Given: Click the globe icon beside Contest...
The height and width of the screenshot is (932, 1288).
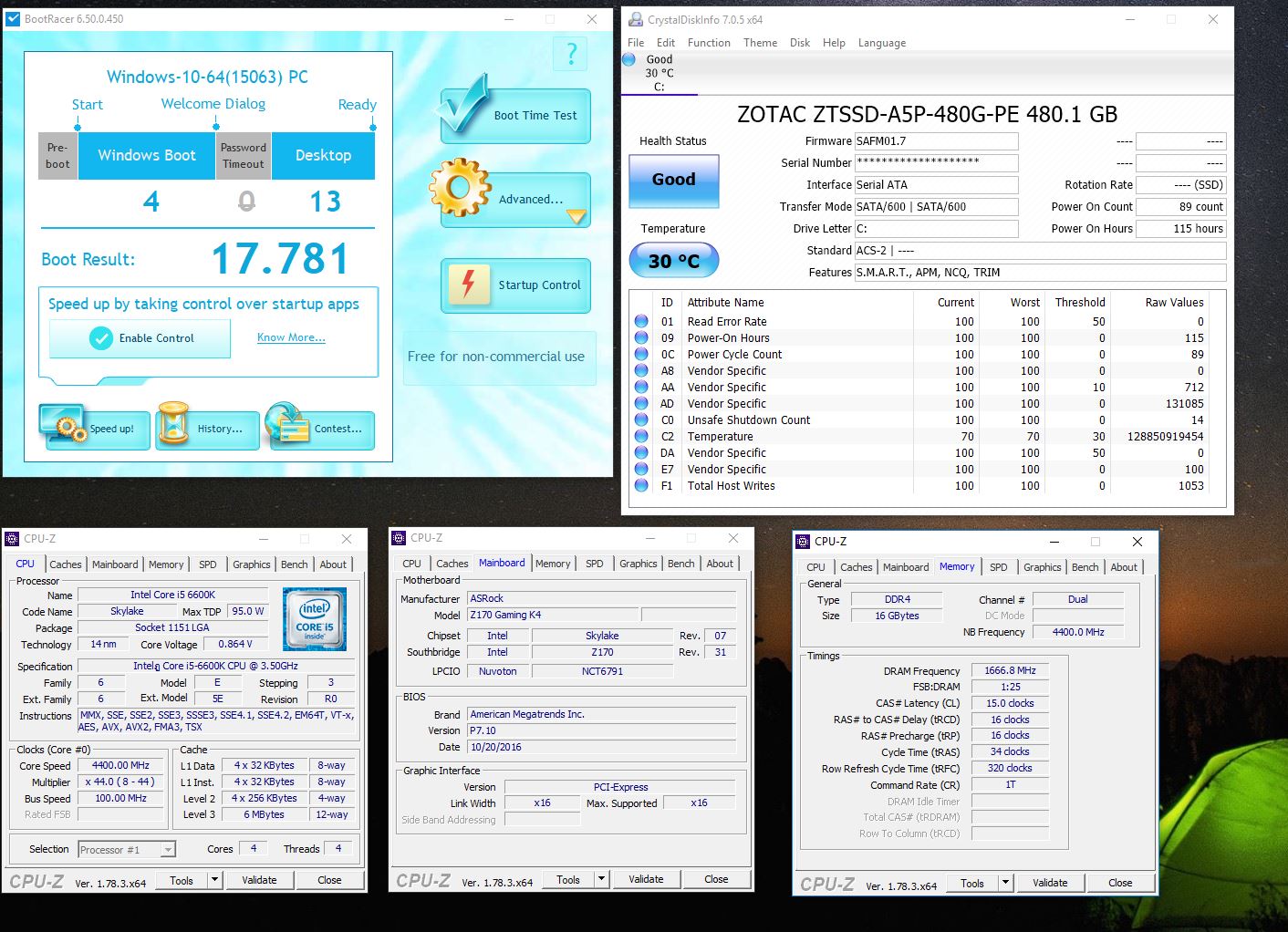Looking at the screenshot, I should 288,423.
